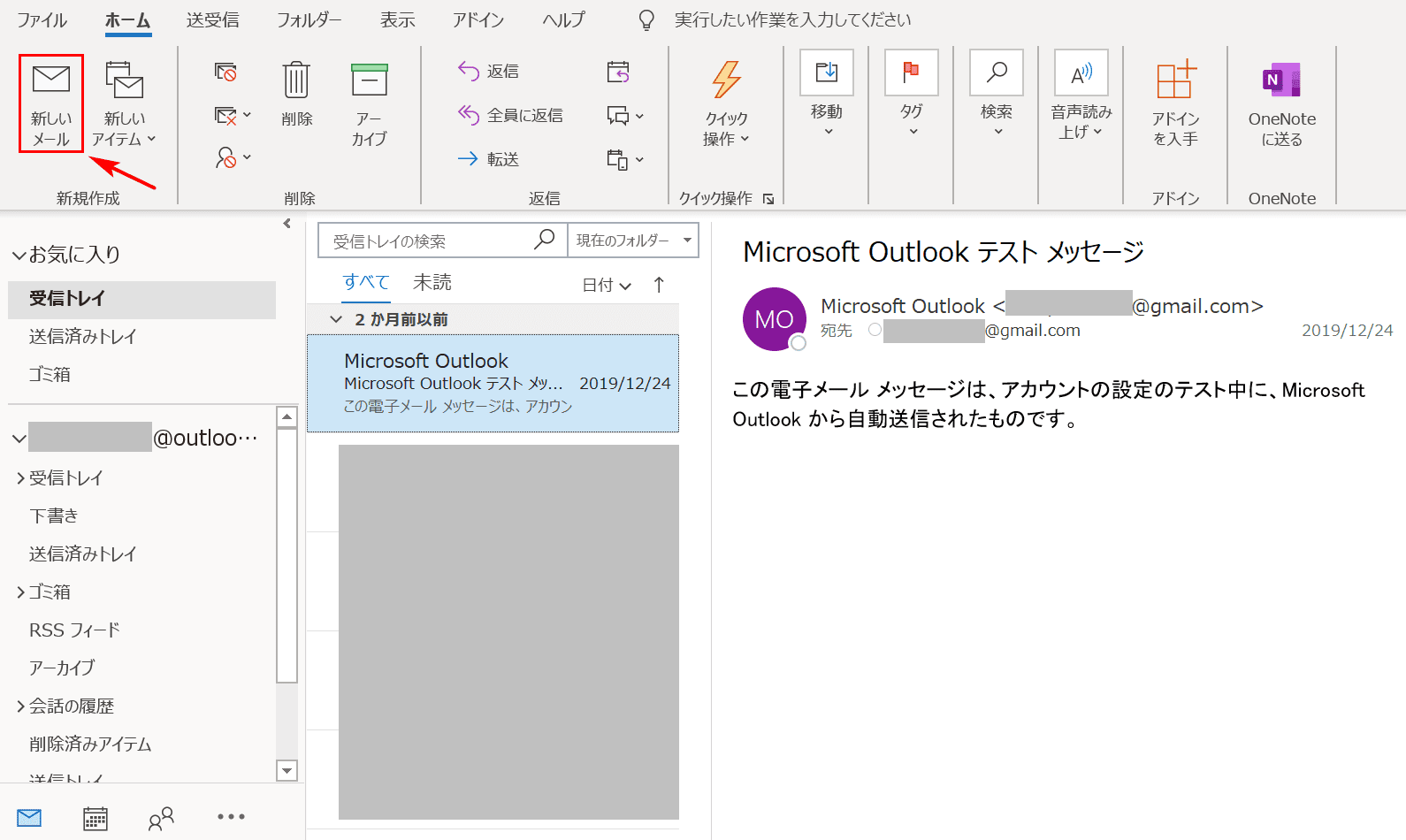This screenshot has width=1406, height=840.
Task: Open the ファイル menu tab
Action: click(x=42, y=19)
